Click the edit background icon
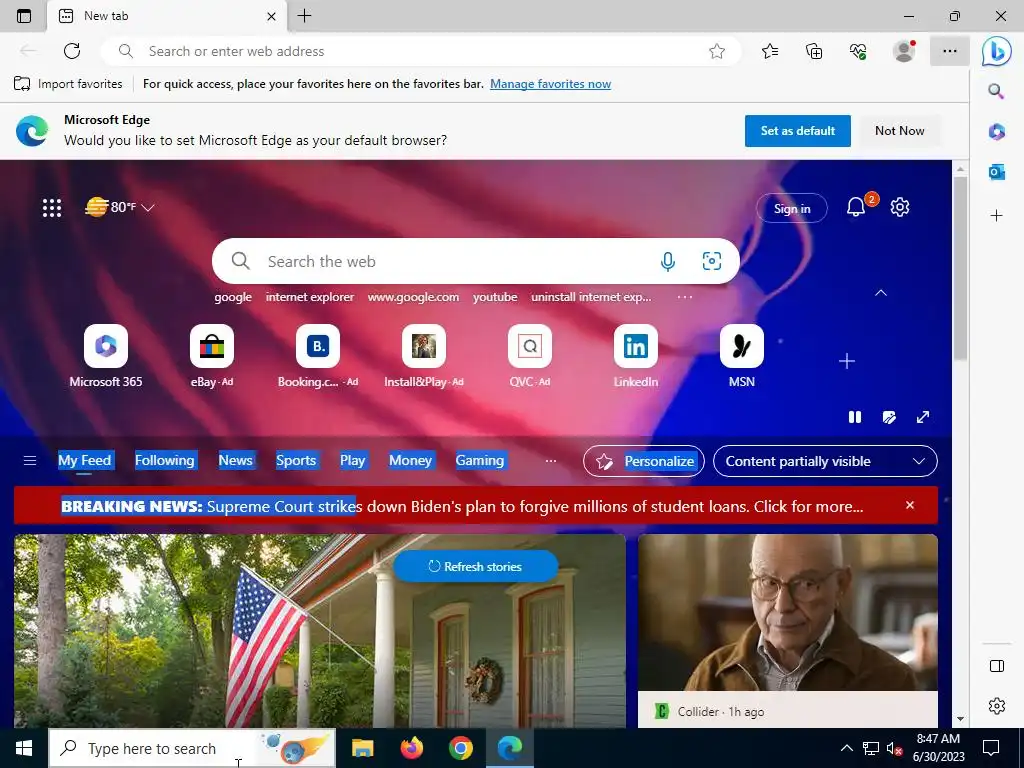The width and height of the screenshot is (1024, 768). pos(889,417)
